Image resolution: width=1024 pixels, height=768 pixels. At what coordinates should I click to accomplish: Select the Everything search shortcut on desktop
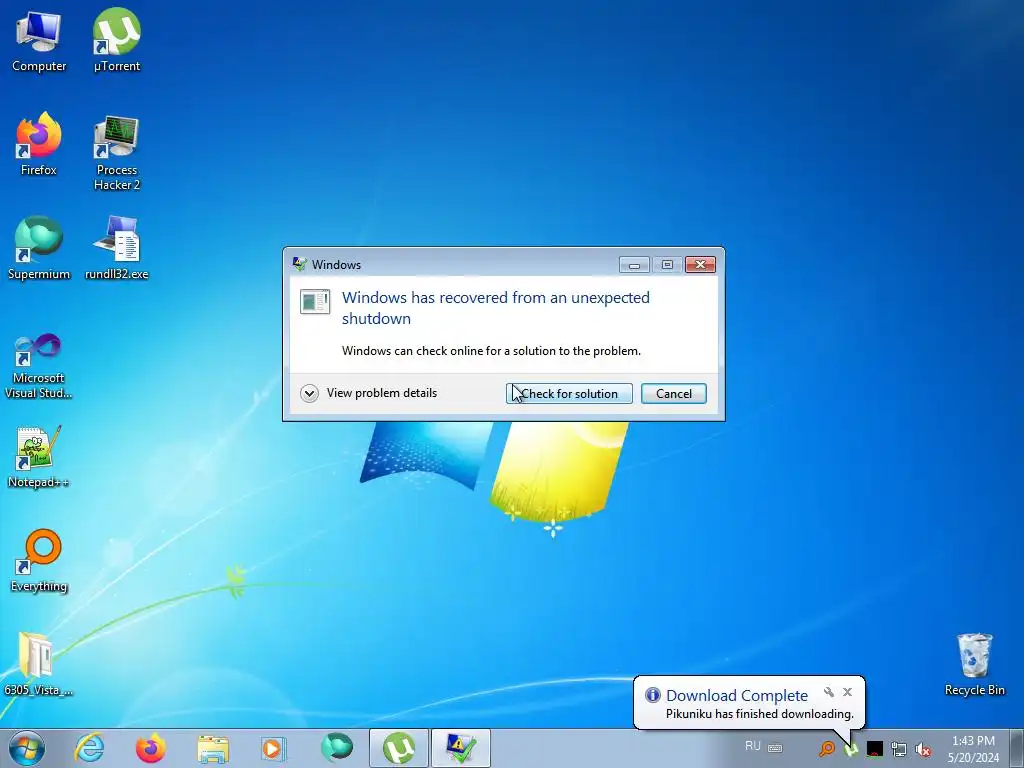(39, 561)
